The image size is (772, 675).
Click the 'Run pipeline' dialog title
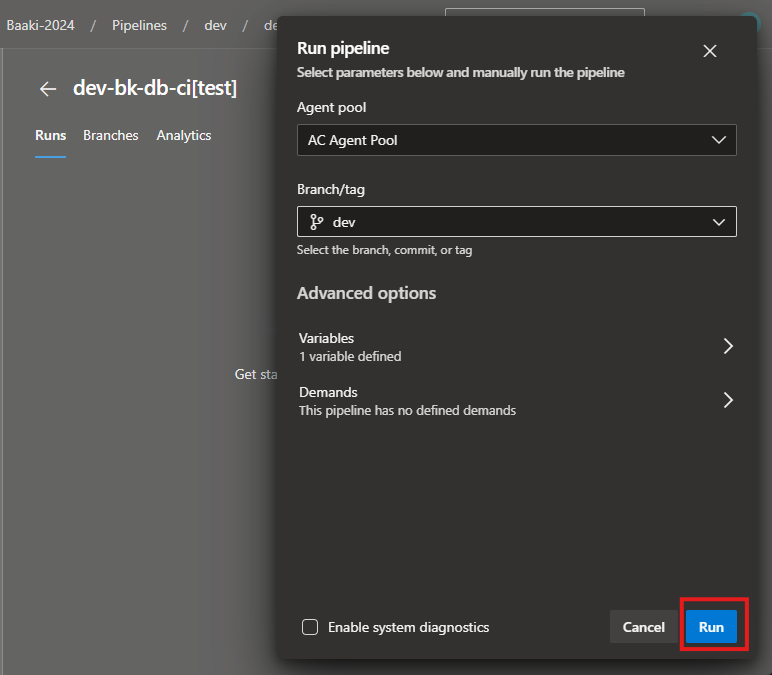coord(343,48)
